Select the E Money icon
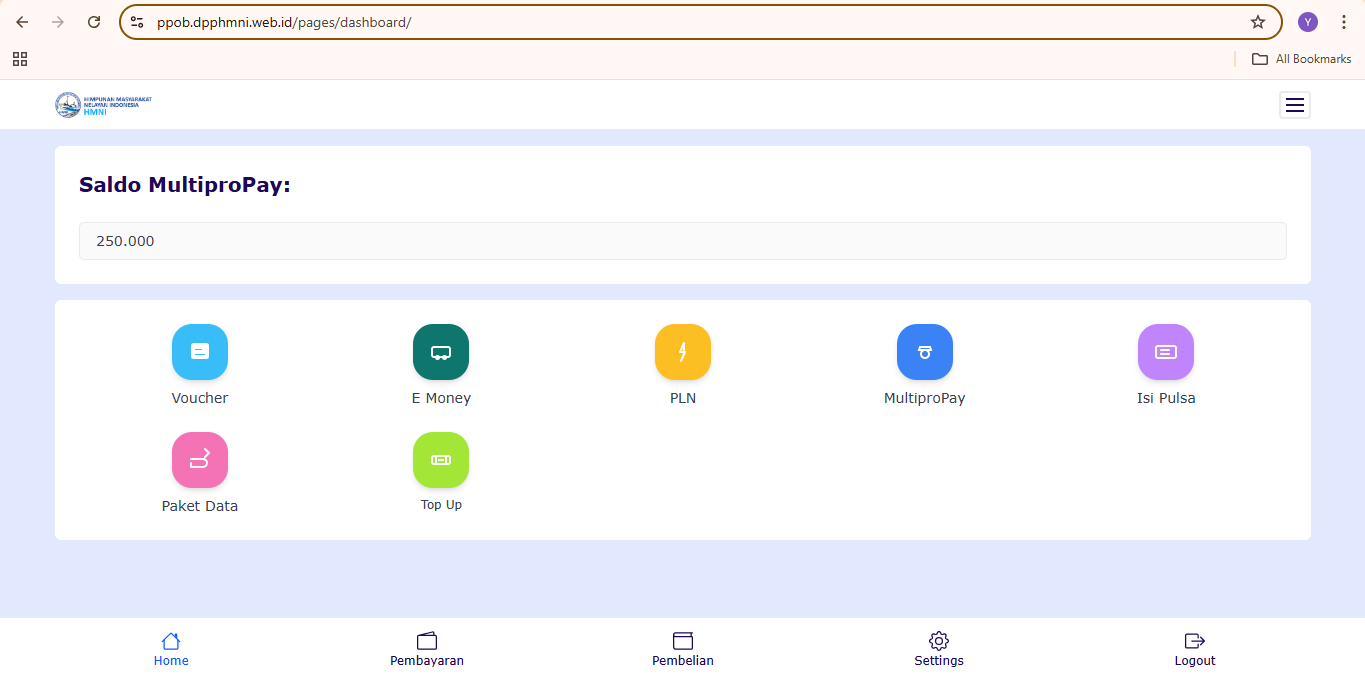 pos(441,352)
